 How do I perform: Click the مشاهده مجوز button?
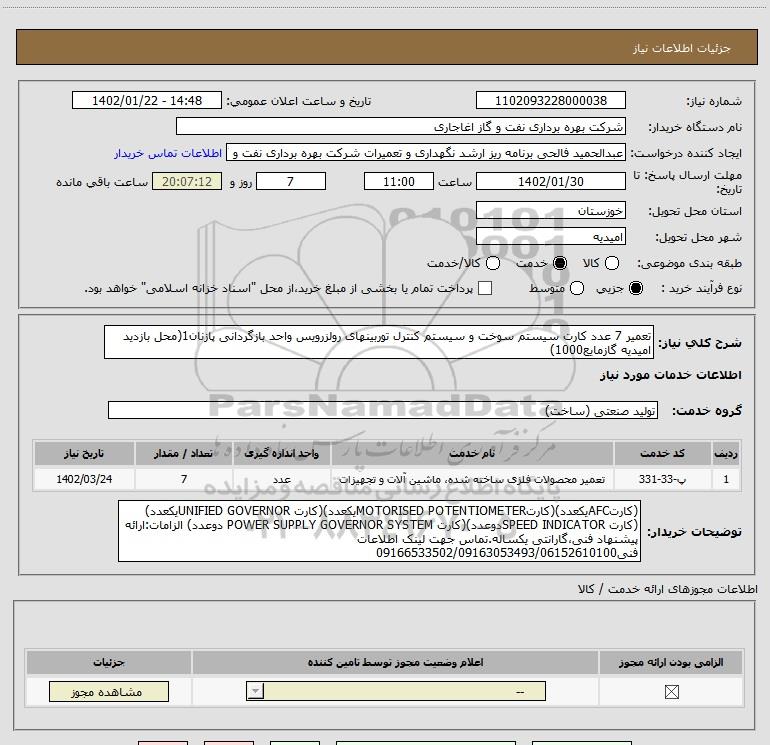click(x=109, y=691)
